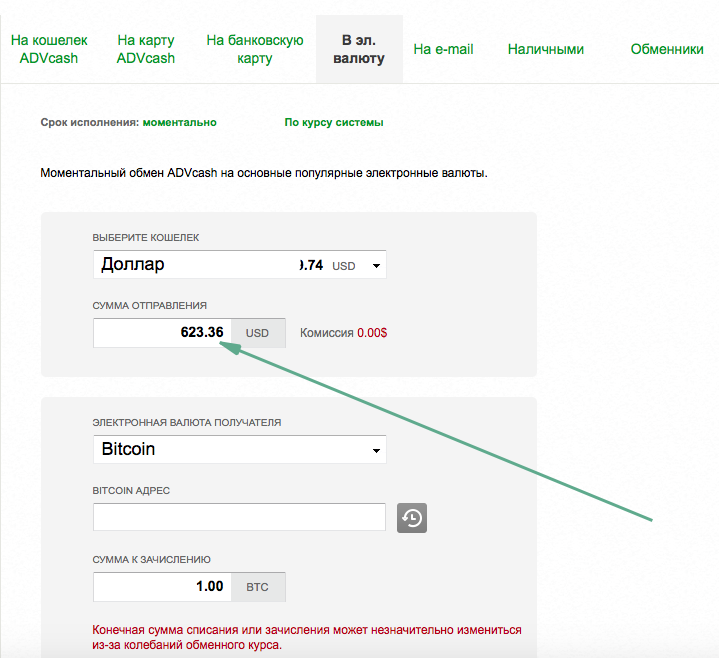
Task: Switch to the 'Обменники' tab
Action: [667, 49]
